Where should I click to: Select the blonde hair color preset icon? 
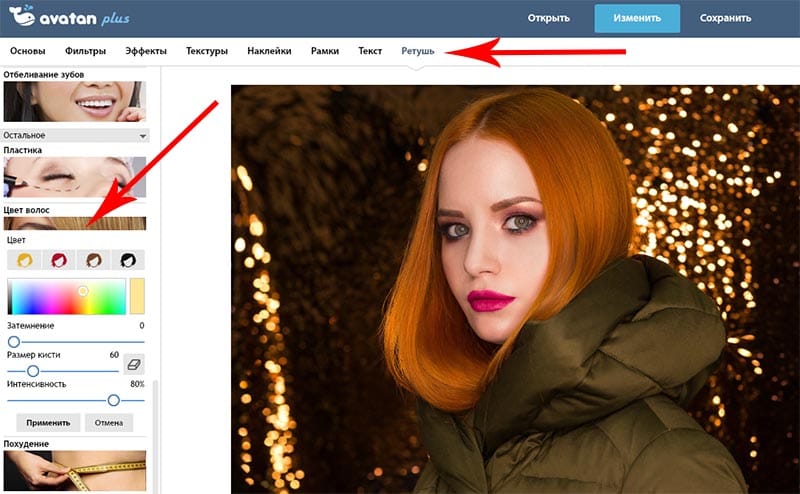pos(24,260)
